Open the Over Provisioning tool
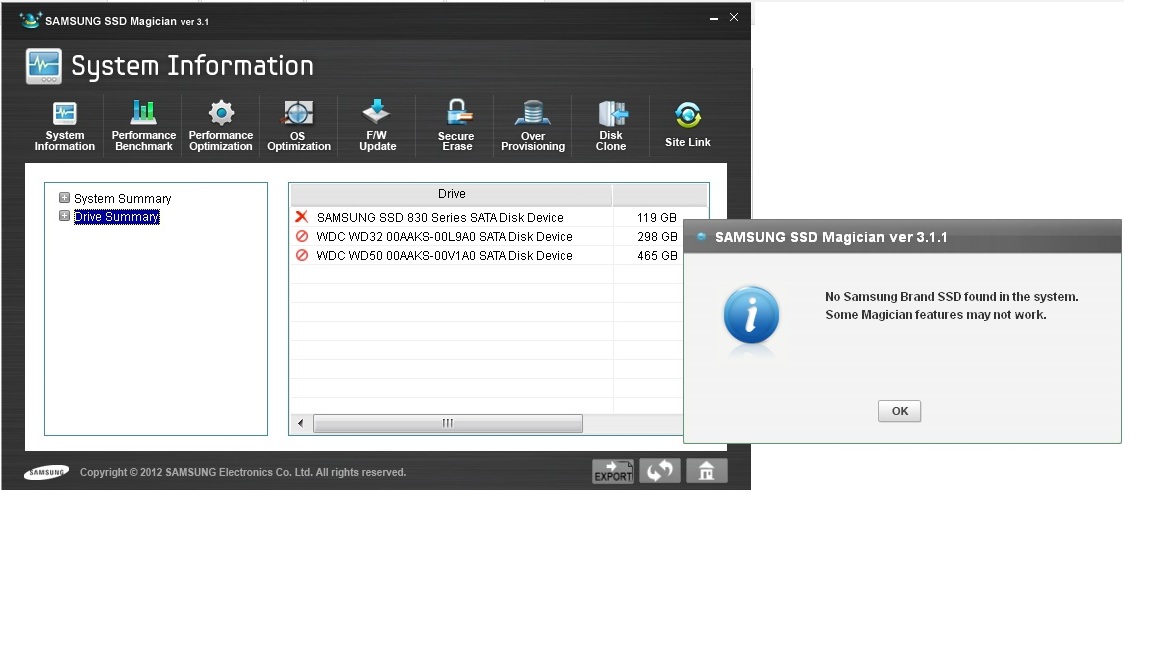The image size is (1152, 648). click(x=533, y=126)
